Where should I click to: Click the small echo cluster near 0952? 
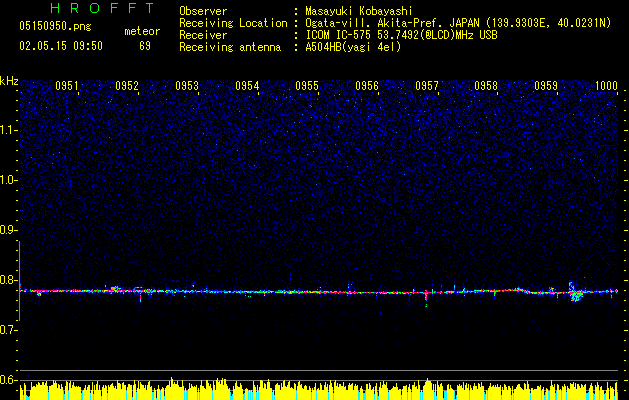(115, 288)
